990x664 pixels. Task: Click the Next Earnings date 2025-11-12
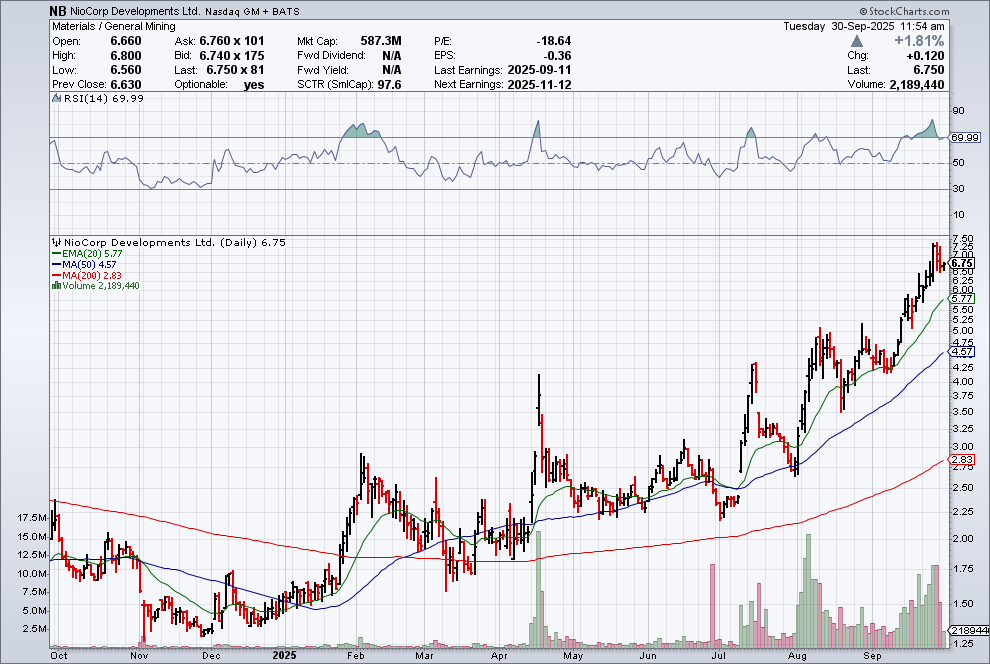click(x=539, y=85)
